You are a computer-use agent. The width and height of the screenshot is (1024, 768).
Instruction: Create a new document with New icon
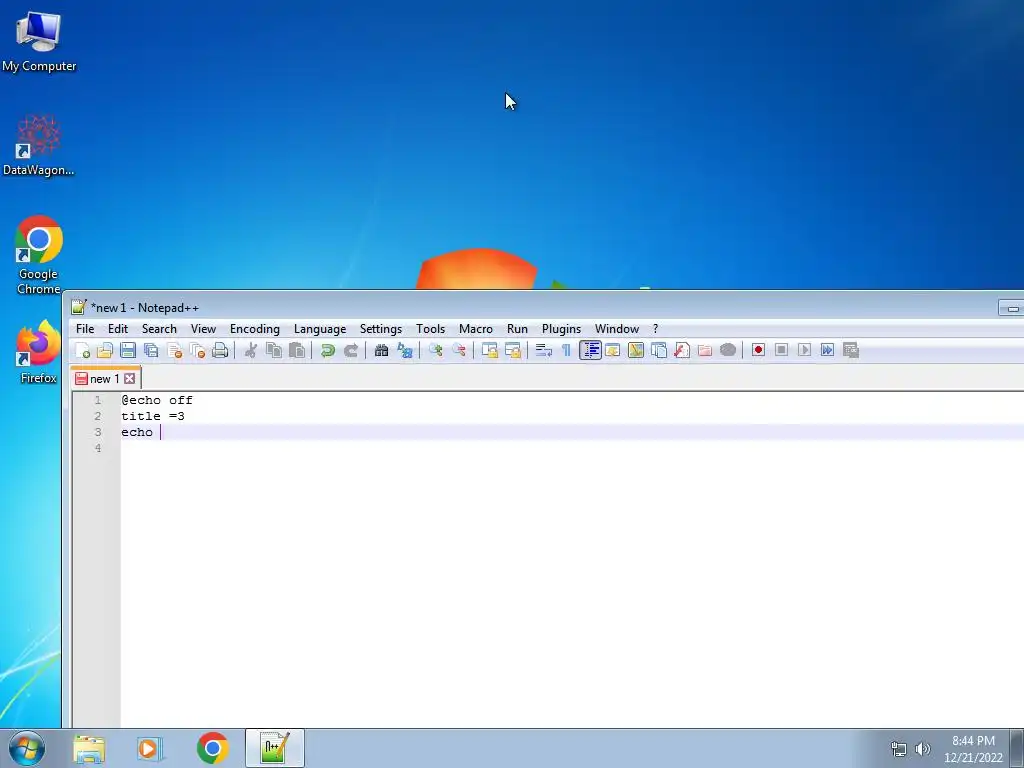coord(82,351)
